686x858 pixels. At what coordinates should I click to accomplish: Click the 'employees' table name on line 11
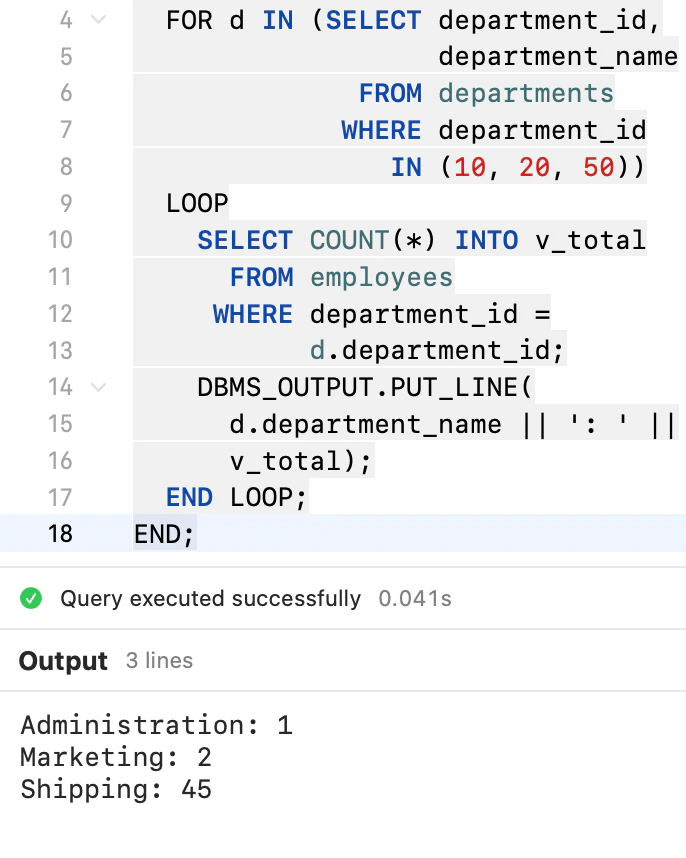coord(381,277)
